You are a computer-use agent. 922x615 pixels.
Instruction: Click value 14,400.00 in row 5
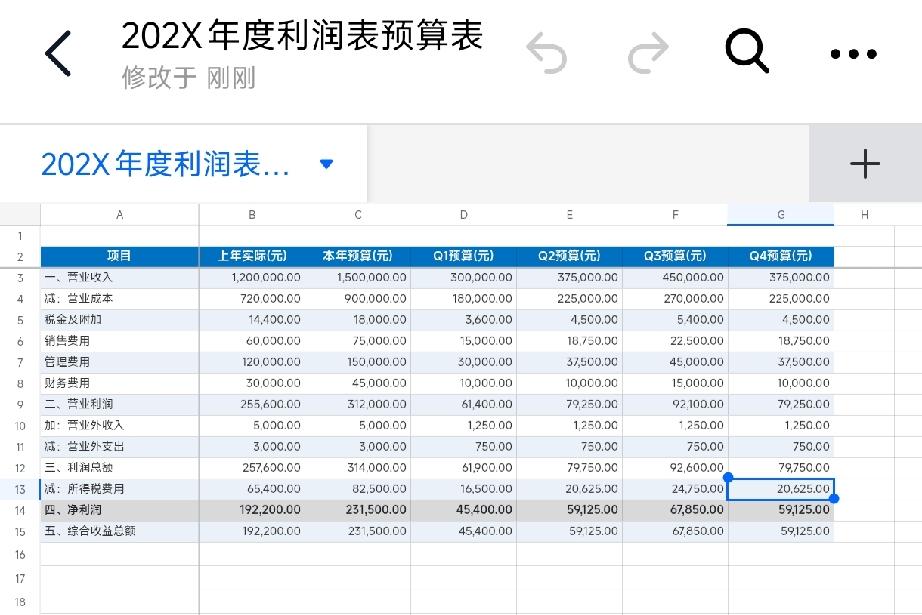pos(274,320)
